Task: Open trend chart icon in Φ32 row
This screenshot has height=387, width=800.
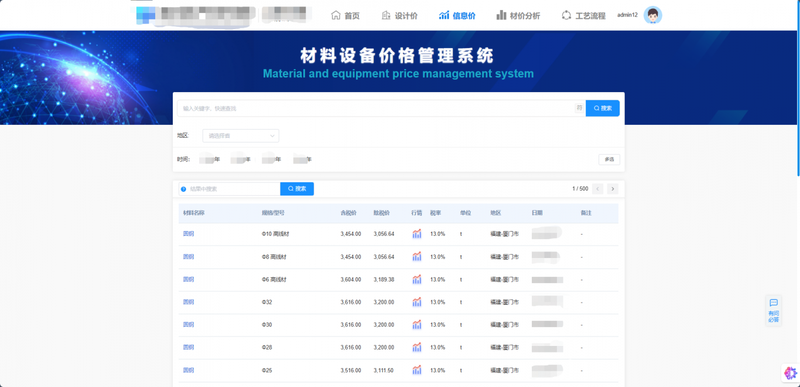Action: pos(417,302)
